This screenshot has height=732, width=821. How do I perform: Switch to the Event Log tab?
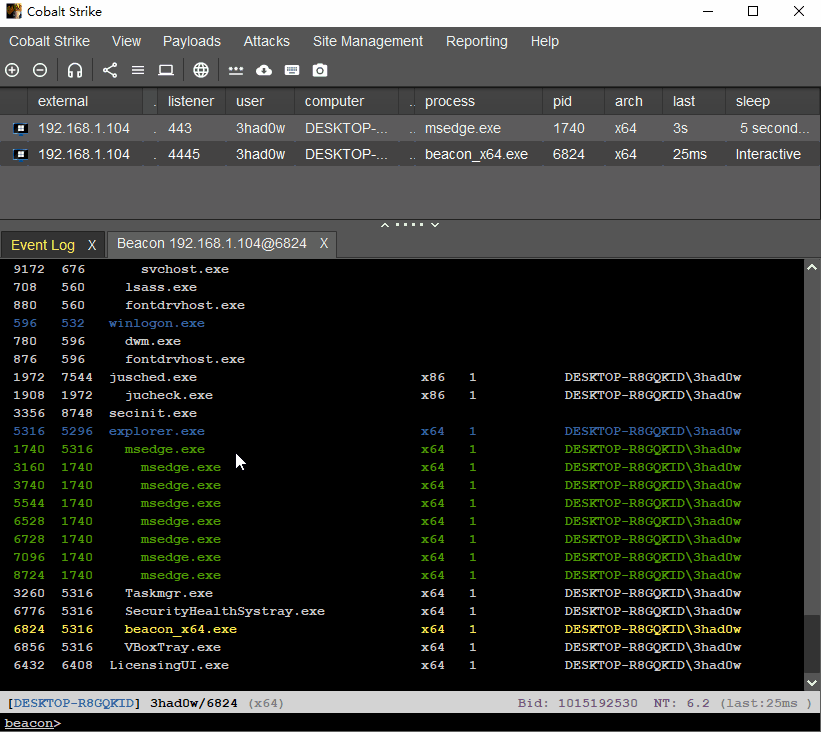pyautogui.click(x=43, y=245)
